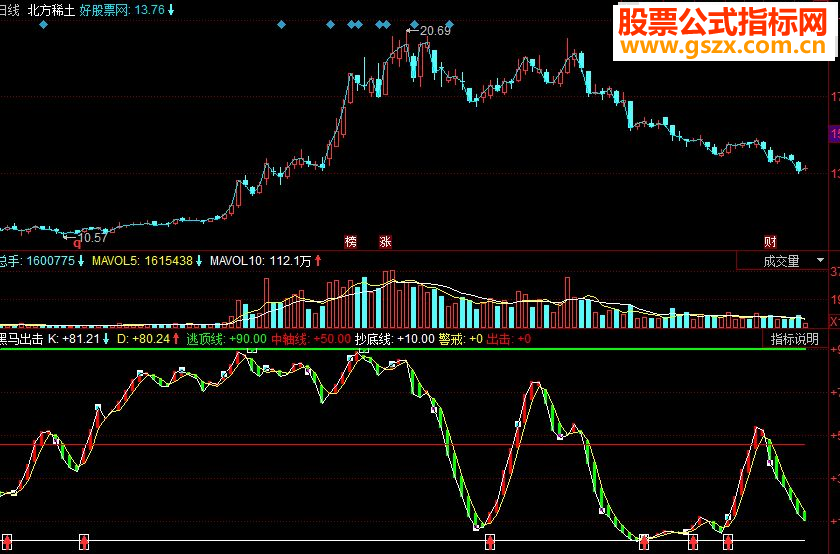Open the 指标说明 button

coord(794,339)
